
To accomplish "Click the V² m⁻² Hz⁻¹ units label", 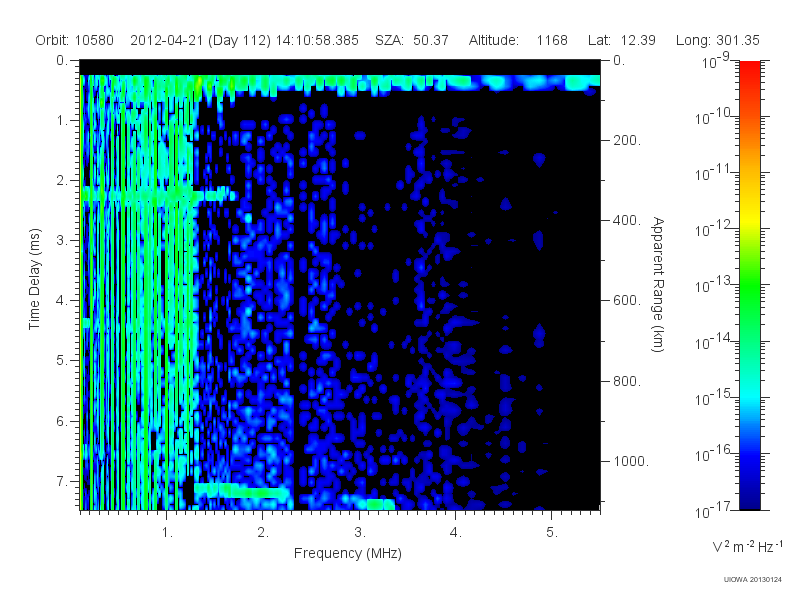I will 747,546.
